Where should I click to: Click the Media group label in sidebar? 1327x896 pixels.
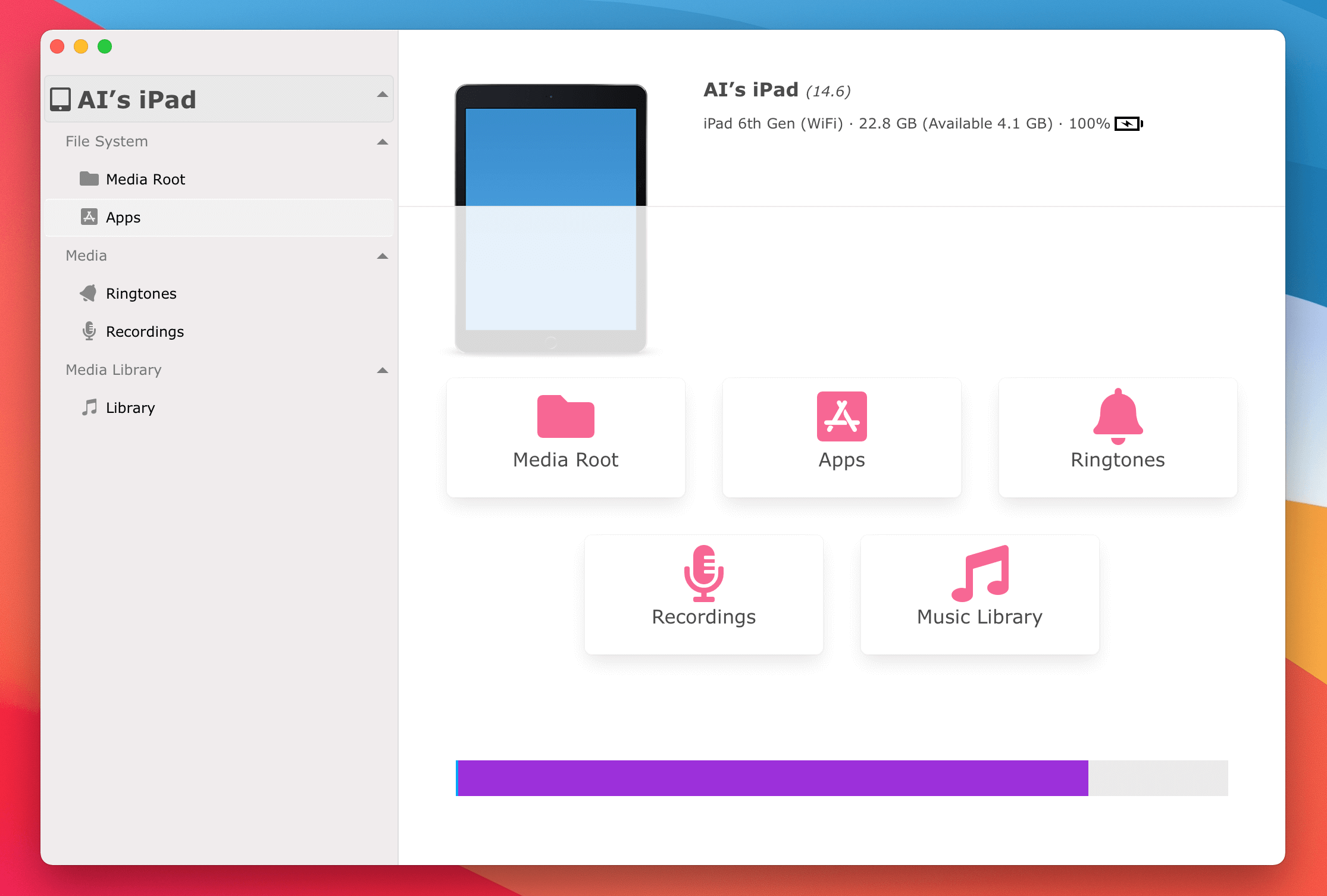point(86,256)
